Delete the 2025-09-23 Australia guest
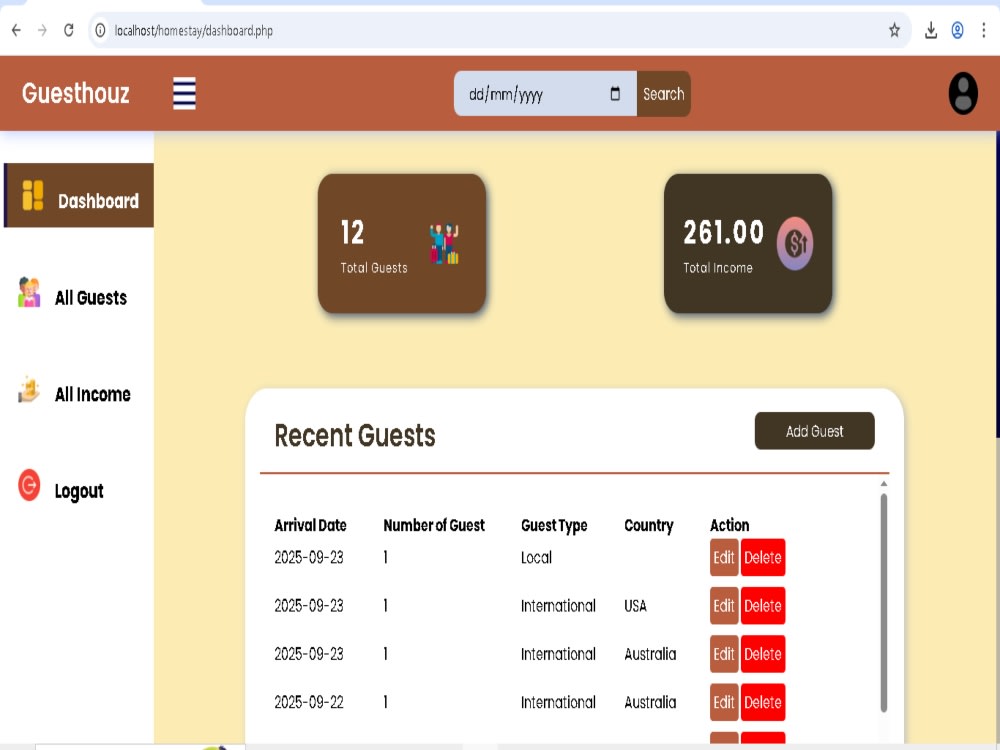The width and height of the screenshot is (1000, 750). click(x=763, y=654)
